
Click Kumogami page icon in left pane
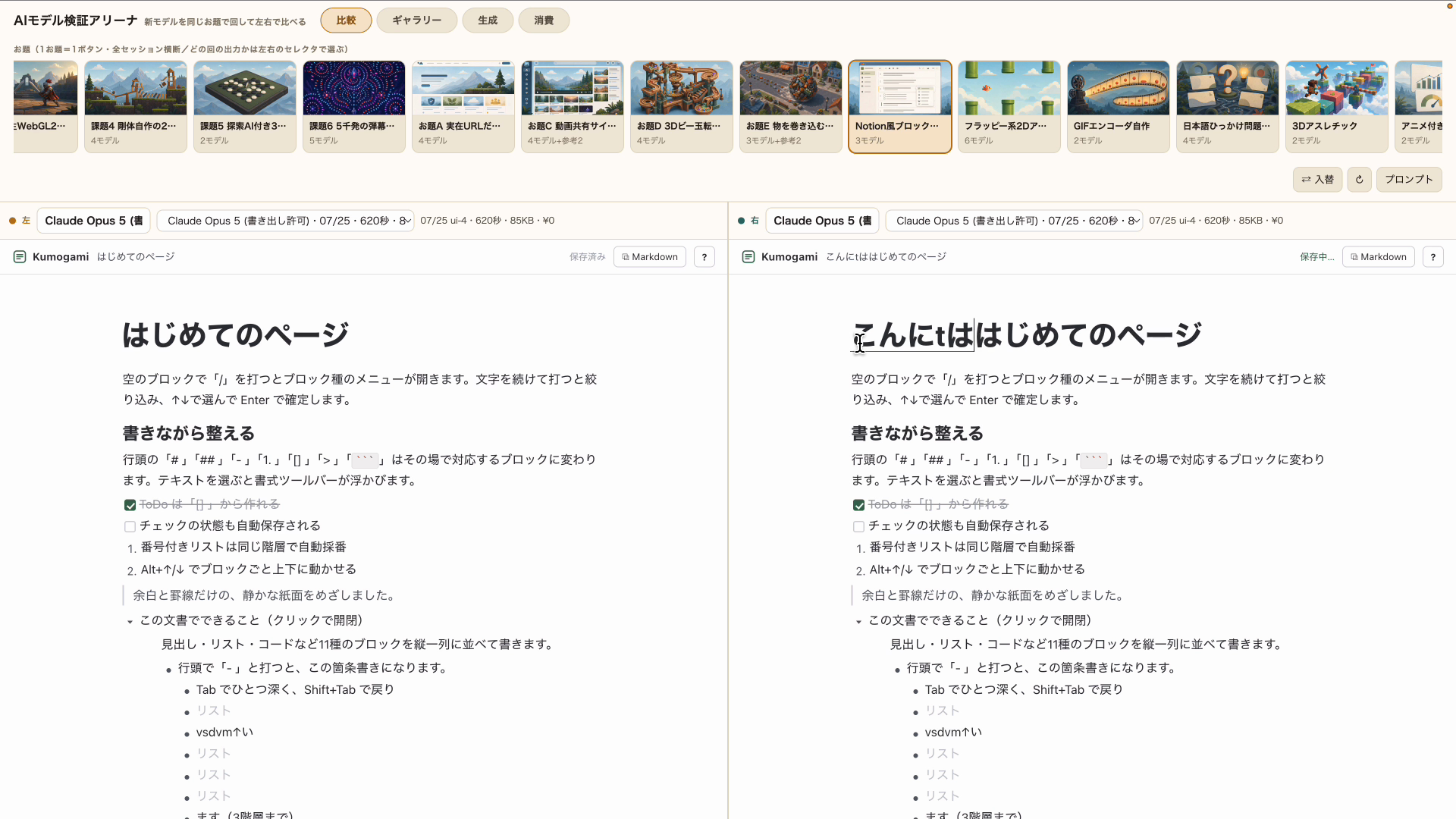coord(20,257)
